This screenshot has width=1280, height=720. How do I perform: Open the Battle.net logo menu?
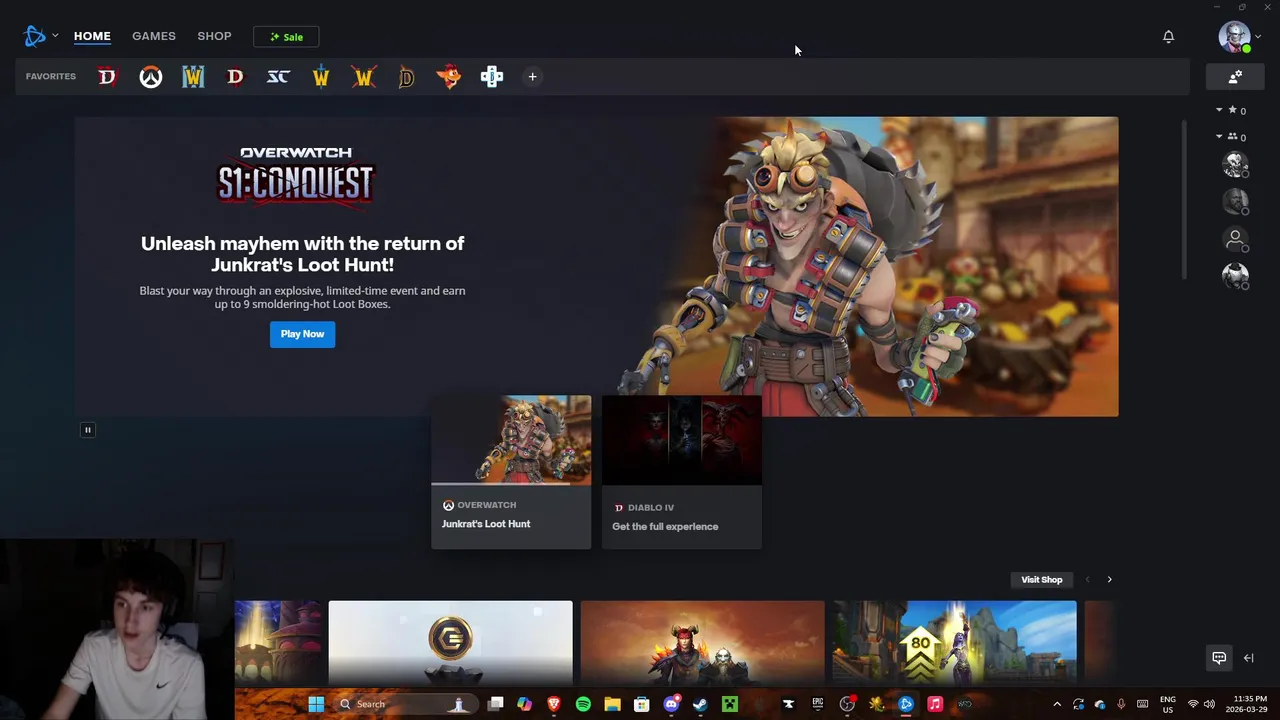tap(40, 36)
